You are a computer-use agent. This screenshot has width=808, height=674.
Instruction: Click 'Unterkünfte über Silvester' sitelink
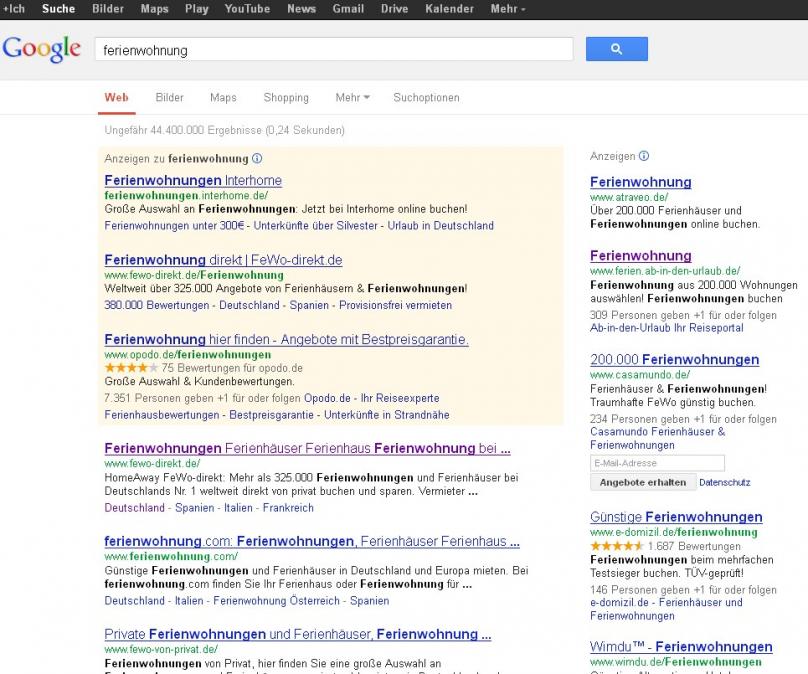315,226
